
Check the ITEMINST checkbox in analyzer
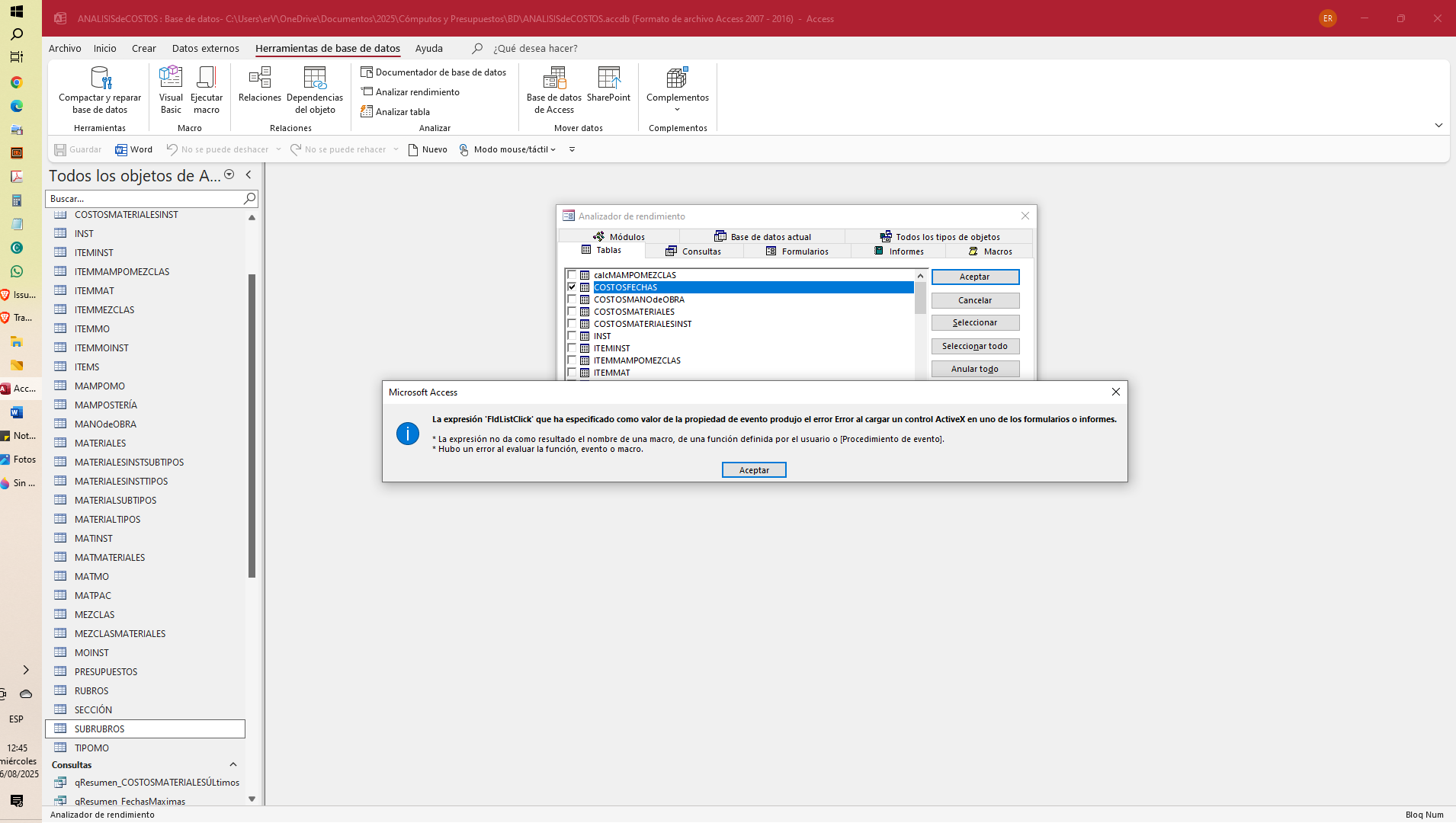[572, 348]
